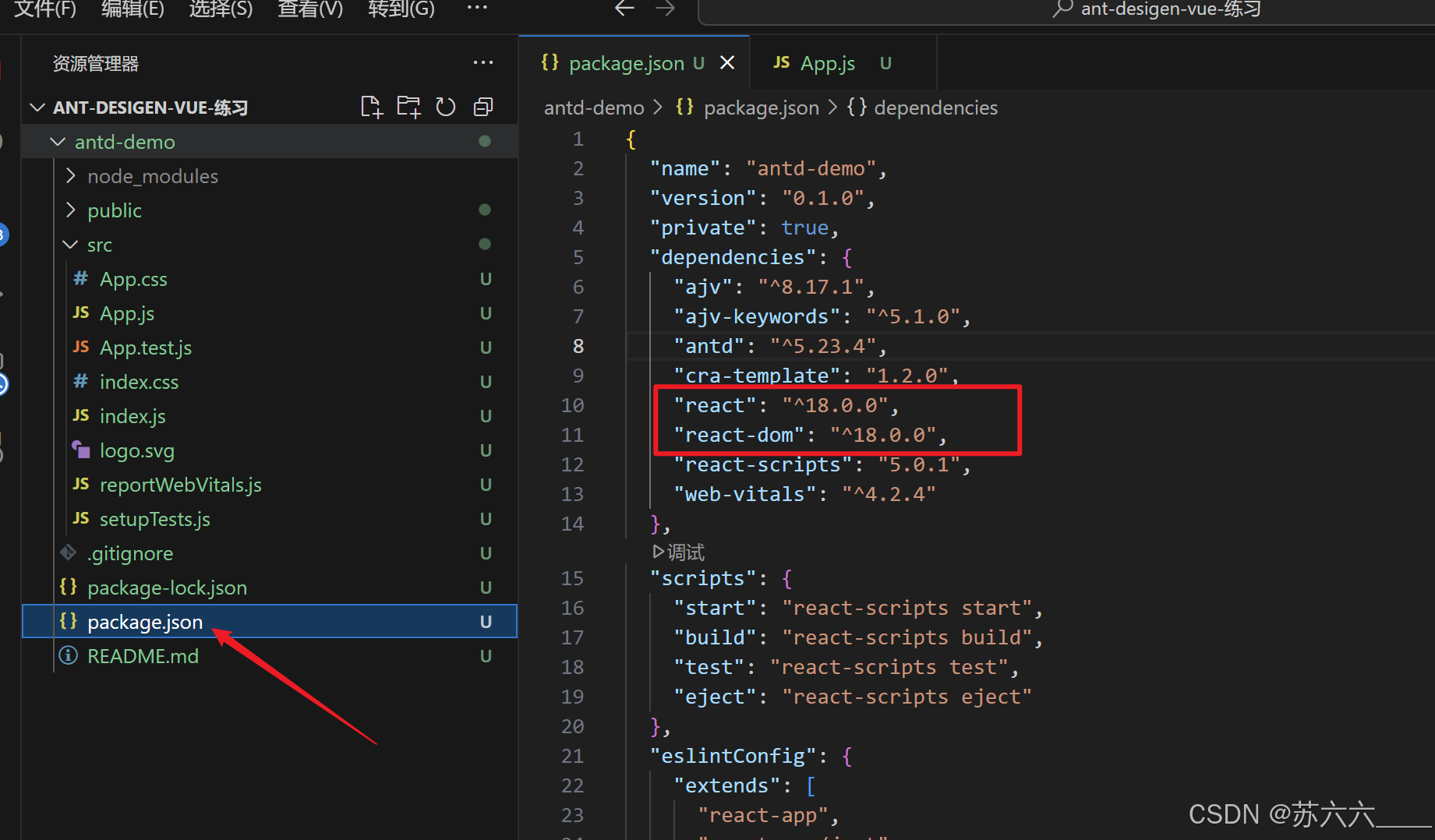Collapse all folders in Explorer
Viewport: 1435px width, 840px height.
point(483,107)
